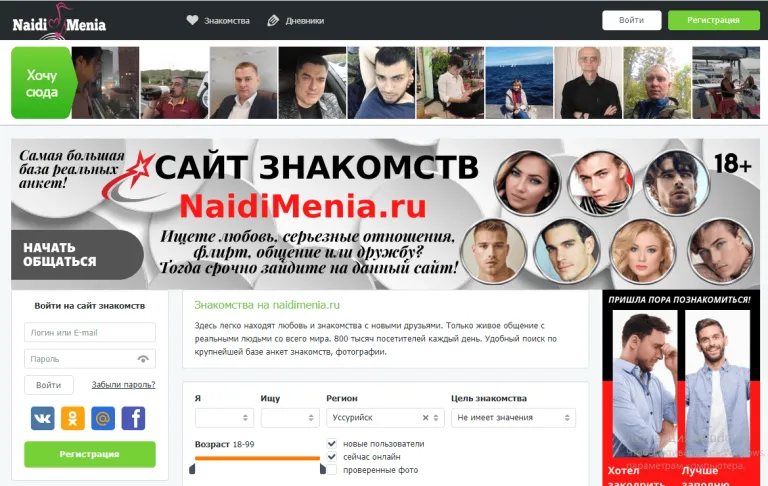Clear the Уссурийск region with the x icon

[425, 418]
